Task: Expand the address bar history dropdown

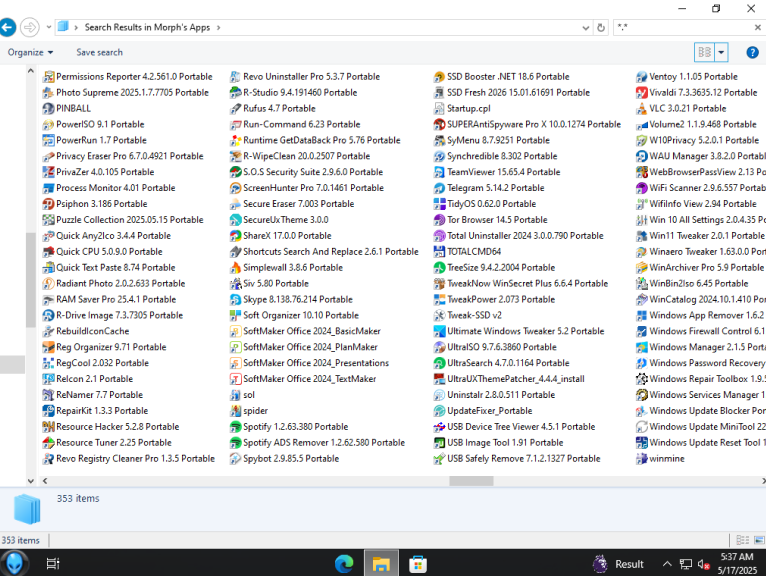Action: point(585,28)
